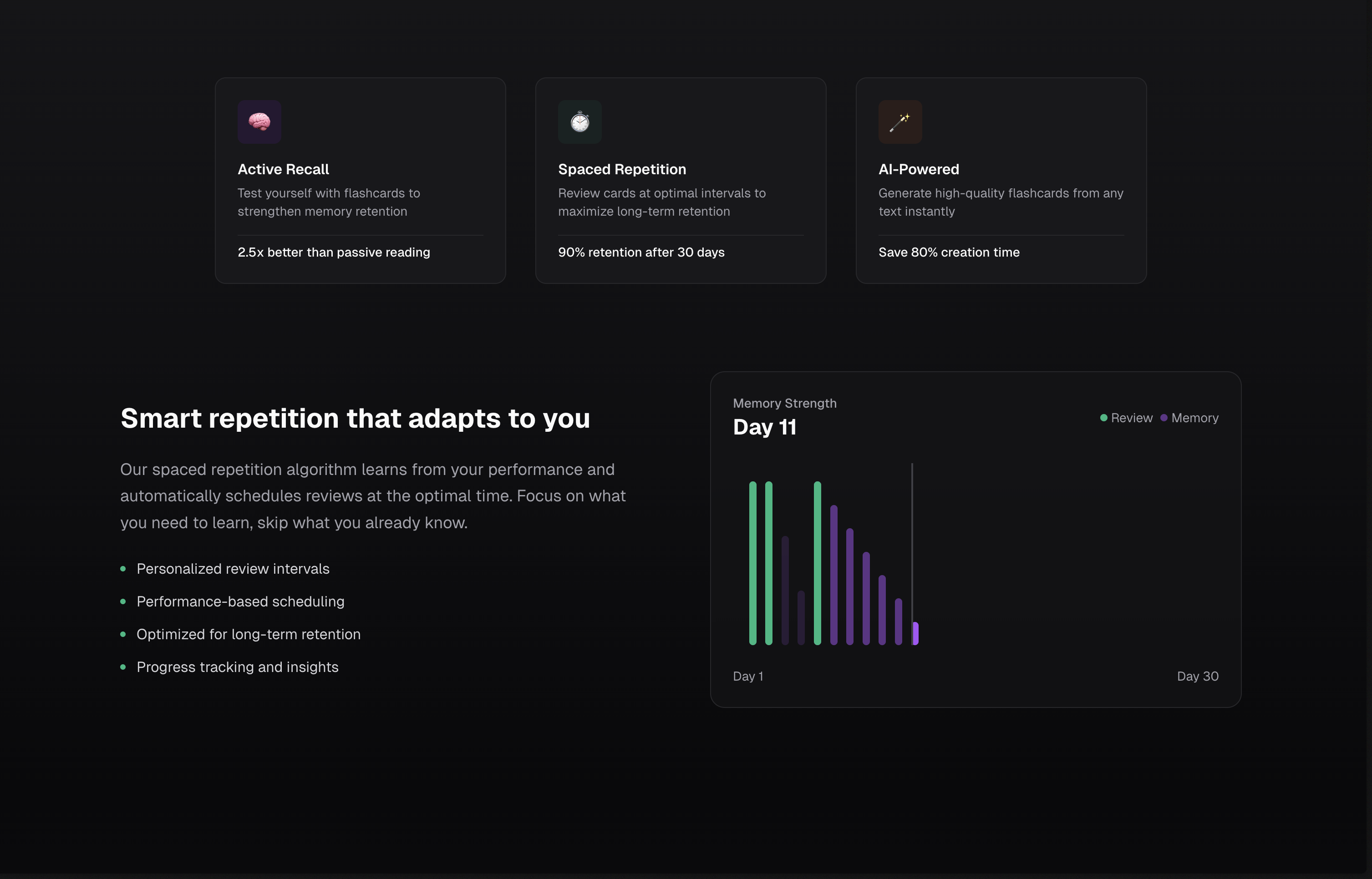Image resolution: width=1372 pixels, height=879 pixels.
Task: Click "Optimized for long-term retention" list item
Action: pos(249,634)
